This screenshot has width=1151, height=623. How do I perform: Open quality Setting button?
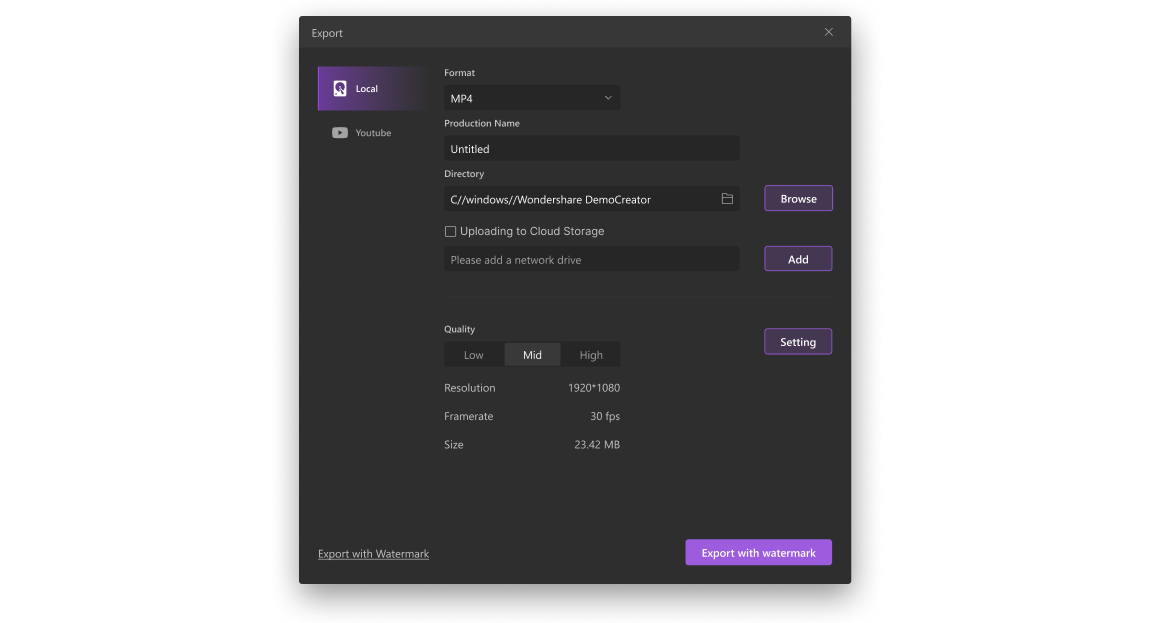click(798, 342)
